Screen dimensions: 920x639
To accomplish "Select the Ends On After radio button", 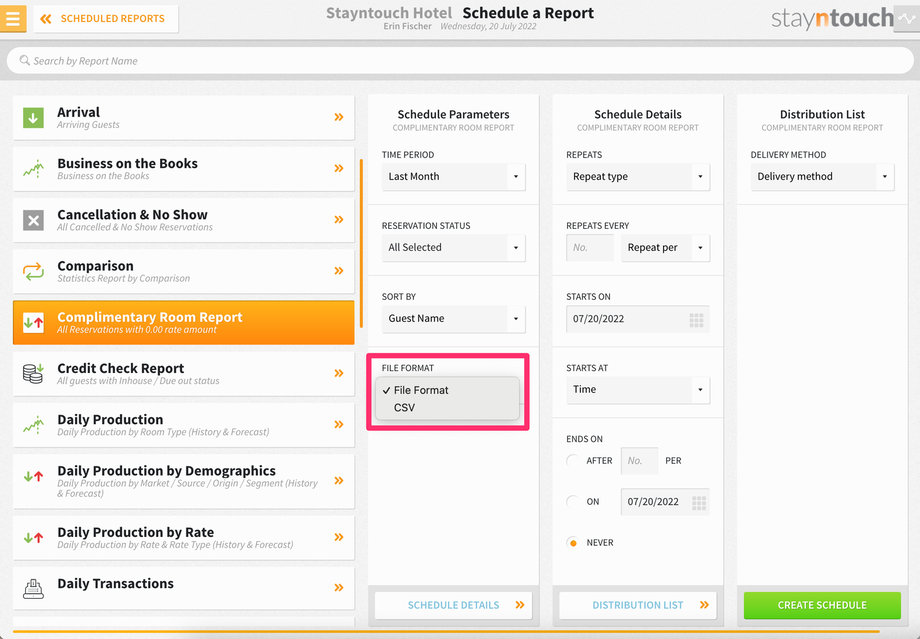I will pyautogui.click(x=573, y=461).
